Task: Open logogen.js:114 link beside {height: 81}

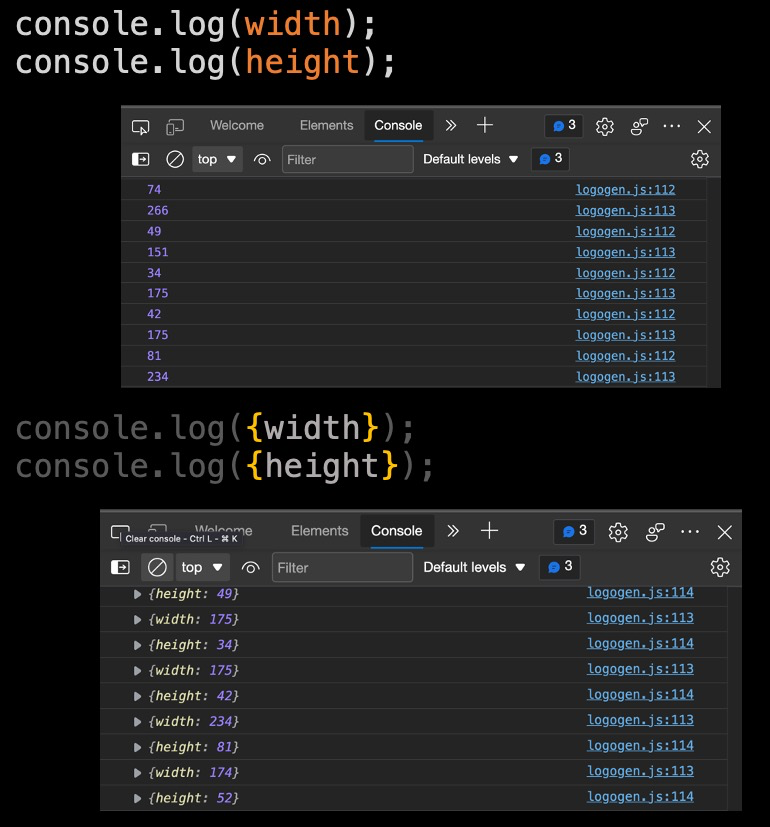Action: point(640,746)
